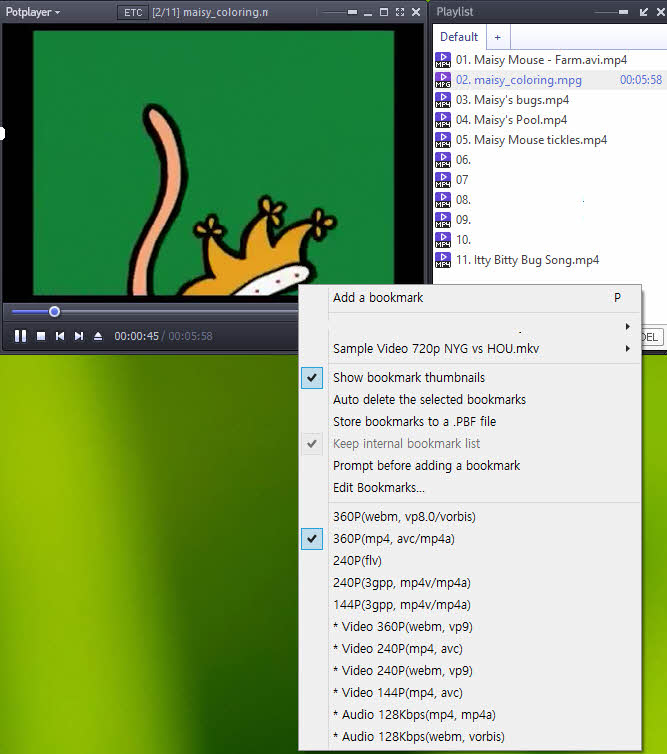Click the total duration 00:05:58 in controls
Screen dimensions: 667x754
pos(190,336)
